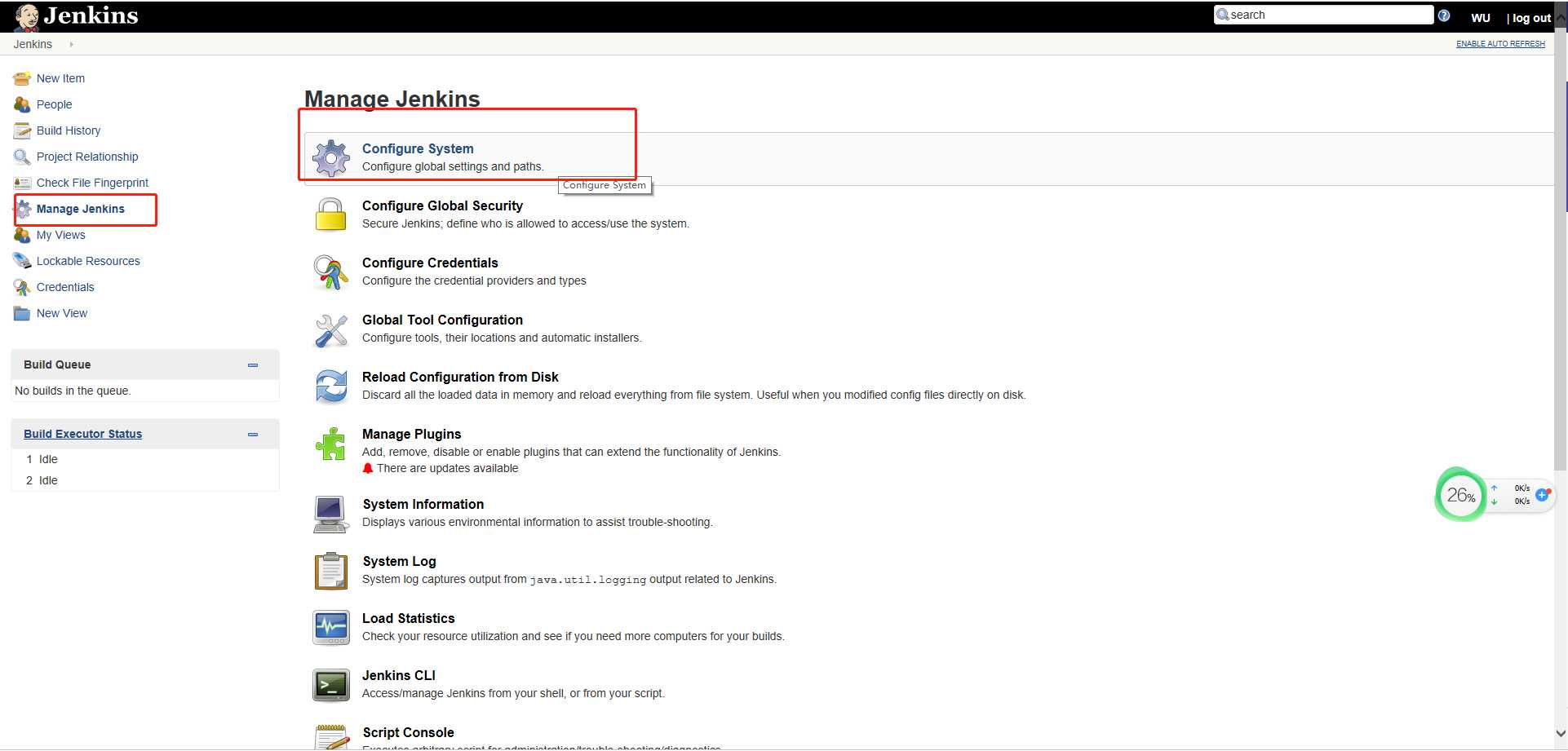The height and width of the screenshot is (751, 1568).
Task: Collapse the Build Executor Status panel
Action: [253, 435]
